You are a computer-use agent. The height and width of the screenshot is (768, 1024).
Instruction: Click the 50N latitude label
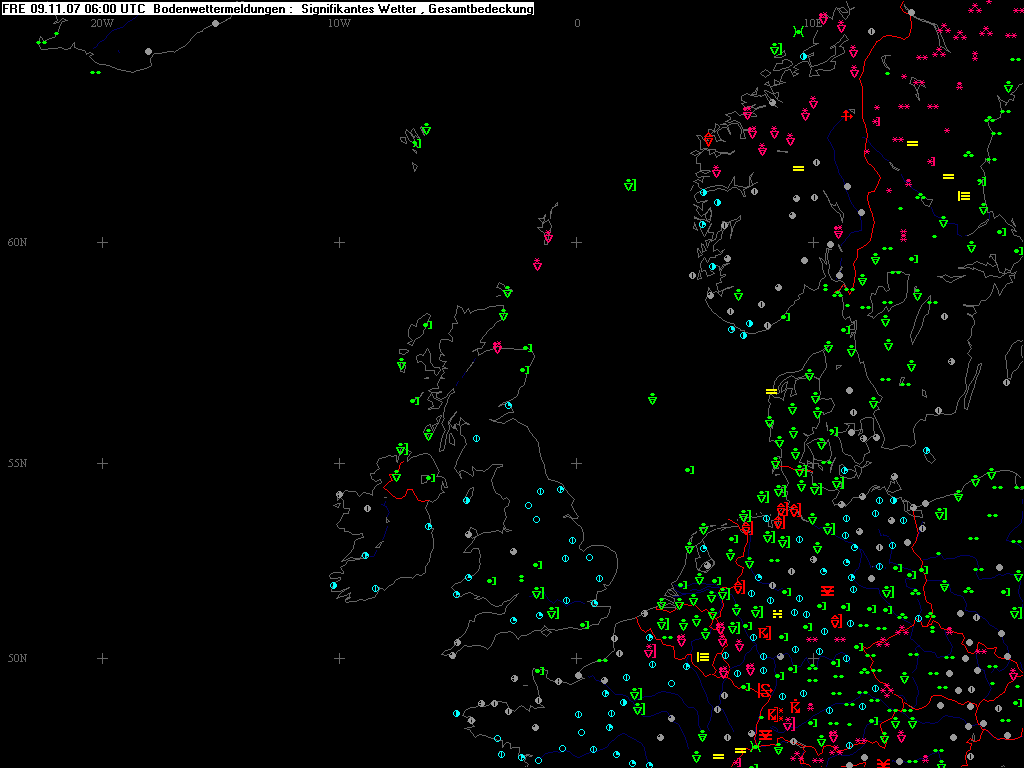[18, 658]
